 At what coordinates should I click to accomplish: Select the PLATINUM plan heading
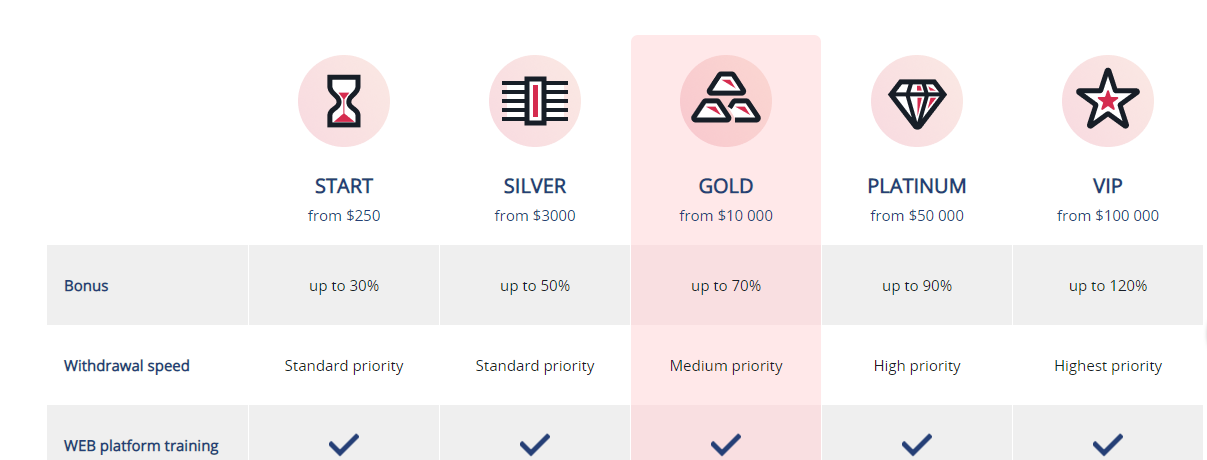917,186
